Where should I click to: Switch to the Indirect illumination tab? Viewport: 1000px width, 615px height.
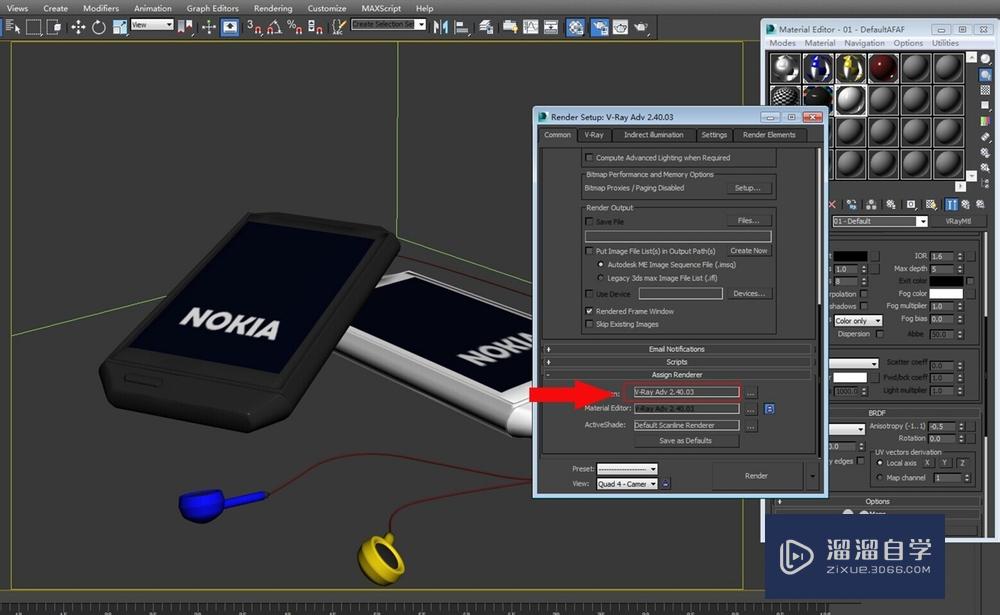653,135
